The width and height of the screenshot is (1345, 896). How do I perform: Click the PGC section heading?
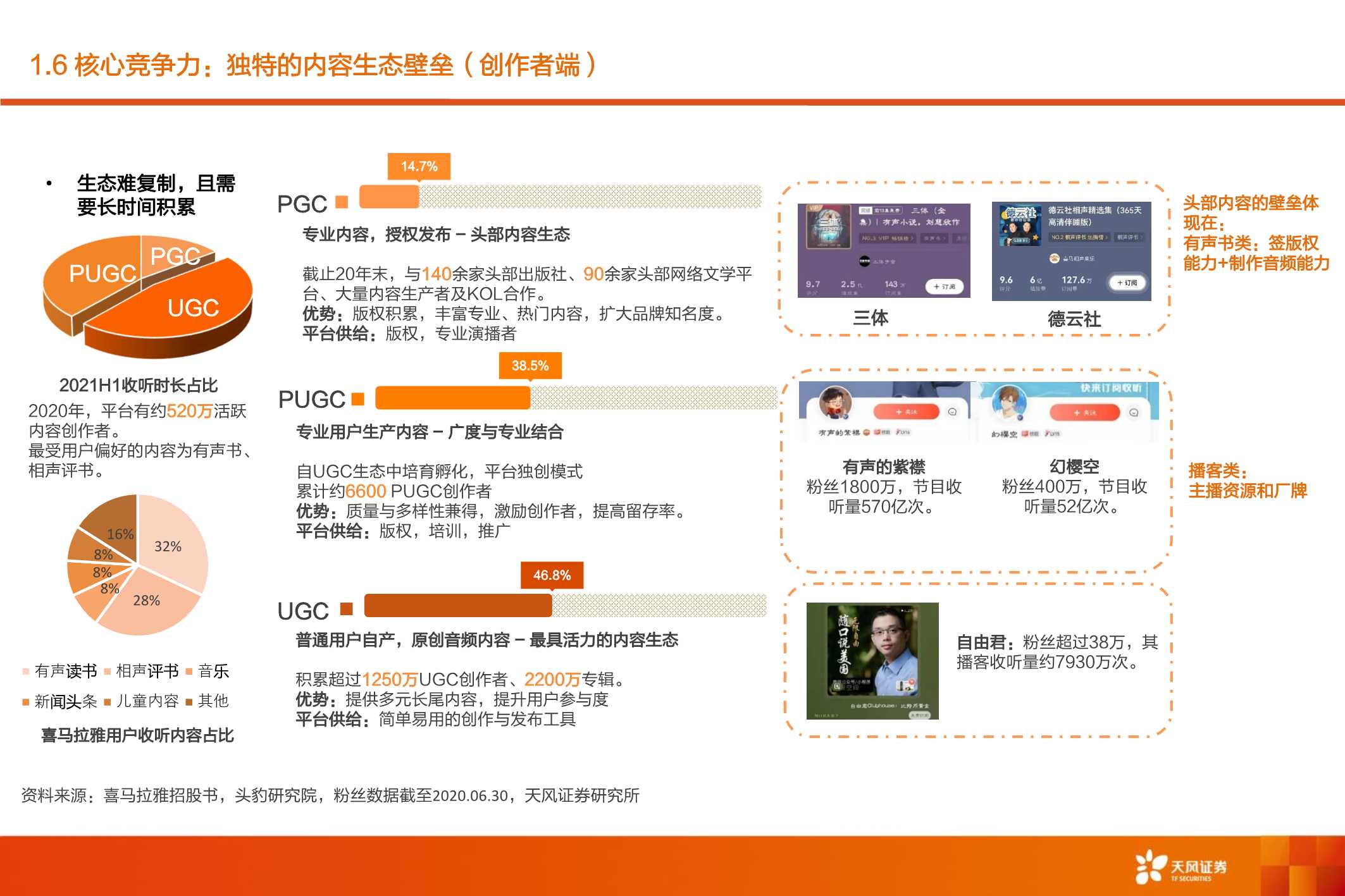302,204
